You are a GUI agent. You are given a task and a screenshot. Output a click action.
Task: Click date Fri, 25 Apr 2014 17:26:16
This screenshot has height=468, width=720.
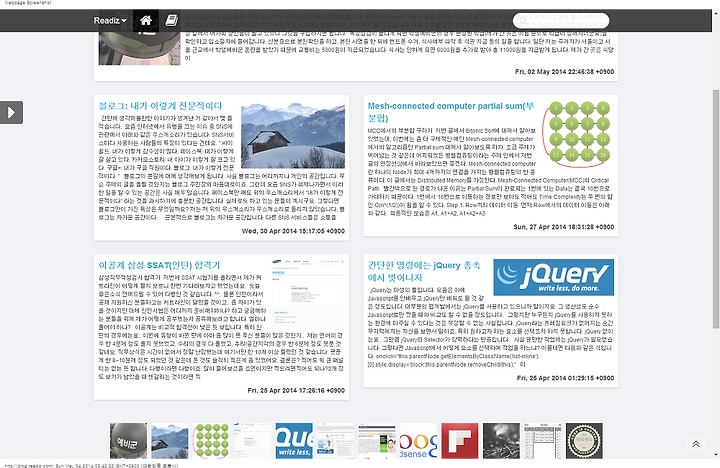coord(296,390)
